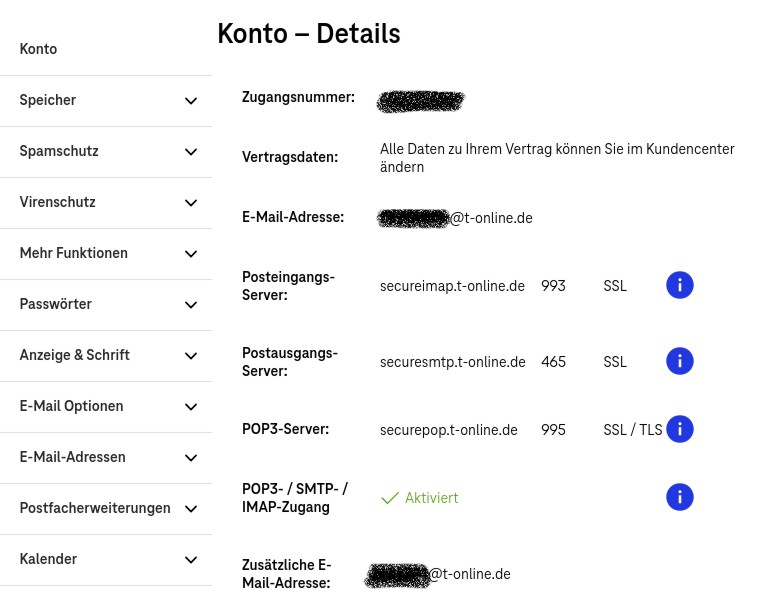Click the info icon for Postausgangs-Server
This screenshot has width=759, height=601.
(680, 361)
